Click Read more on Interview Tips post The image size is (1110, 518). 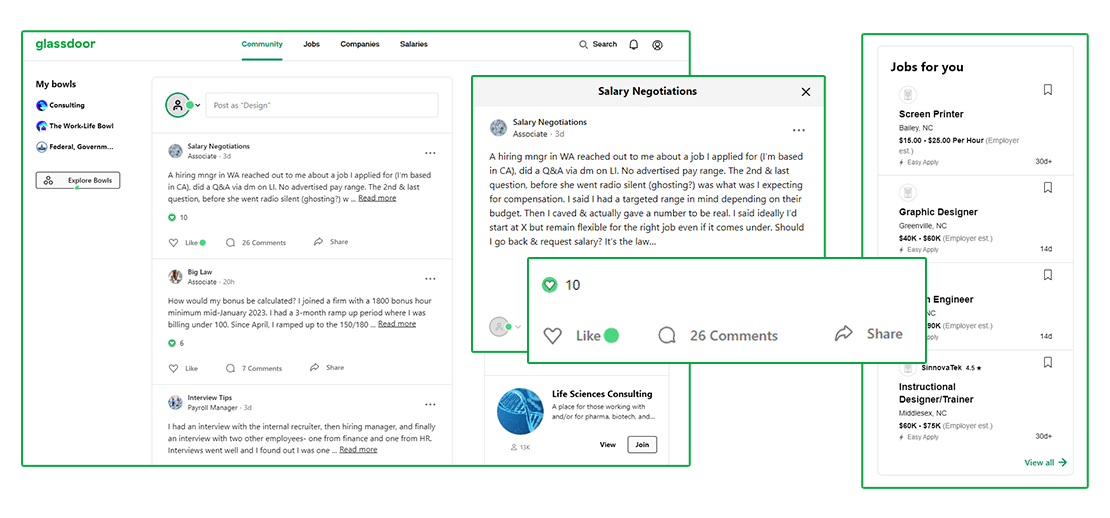[x=358, y=450]
